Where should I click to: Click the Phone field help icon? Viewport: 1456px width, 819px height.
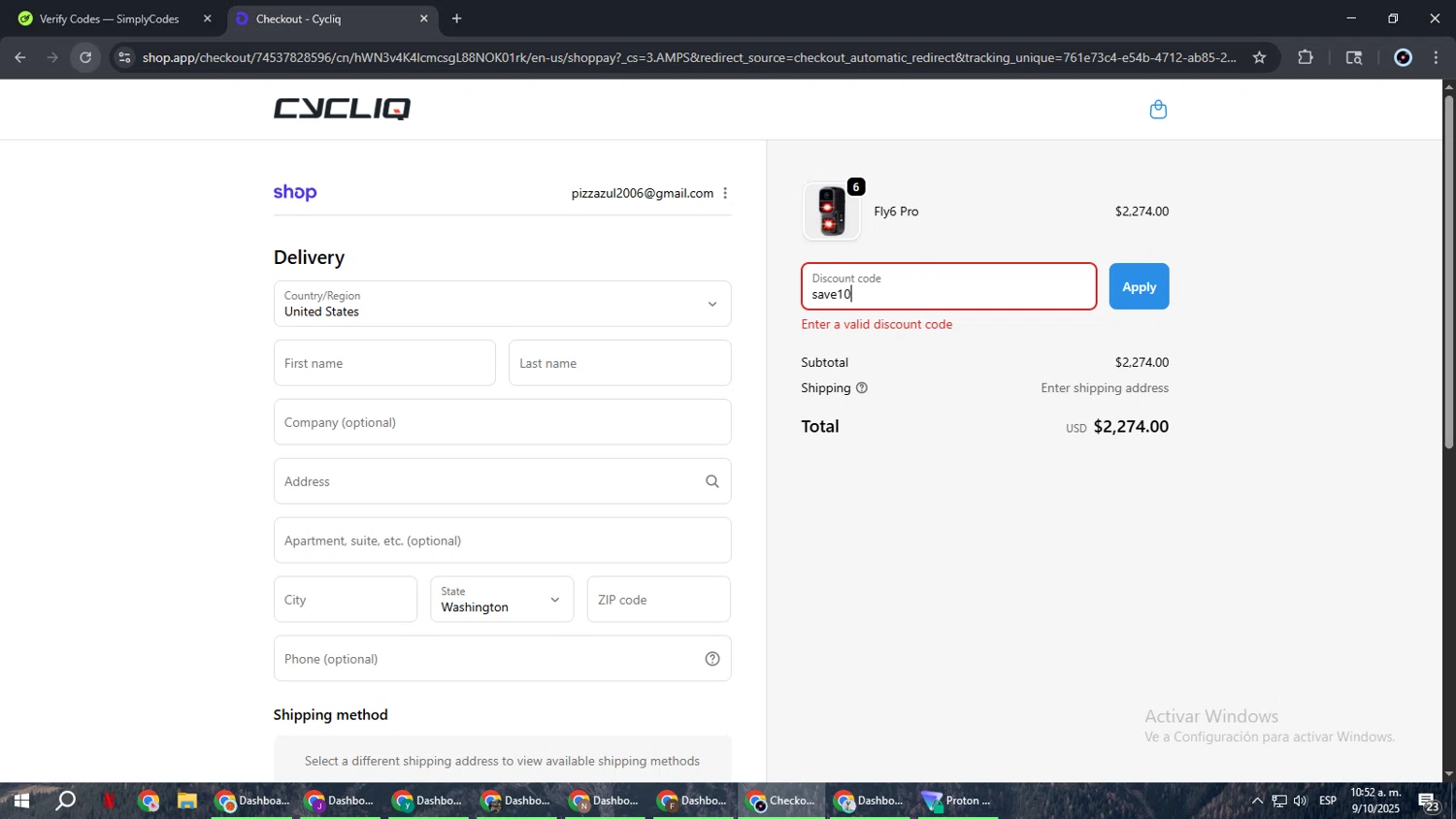(x=712, y=659)
